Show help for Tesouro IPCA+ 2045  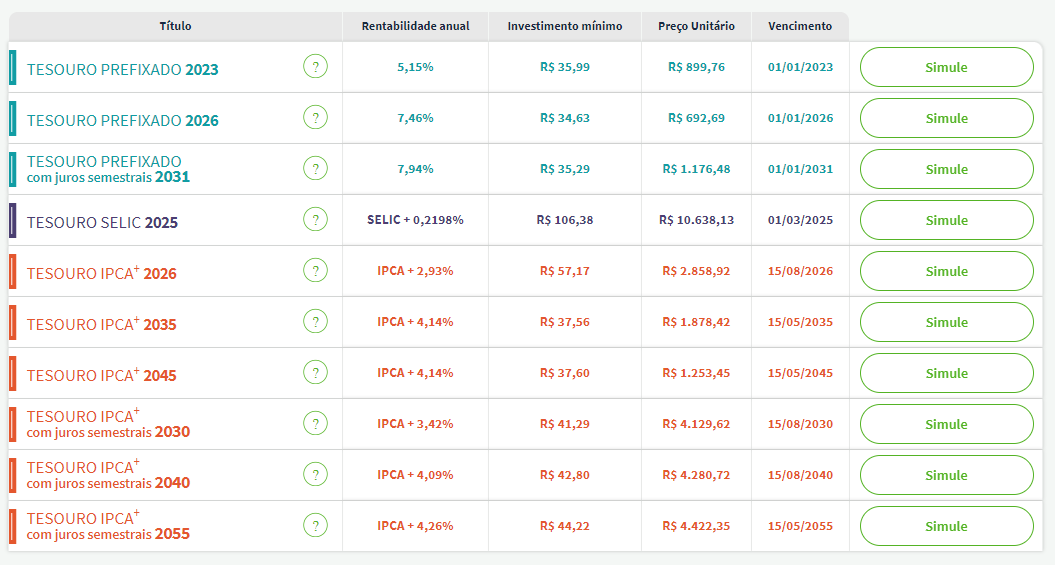point(315,373)
